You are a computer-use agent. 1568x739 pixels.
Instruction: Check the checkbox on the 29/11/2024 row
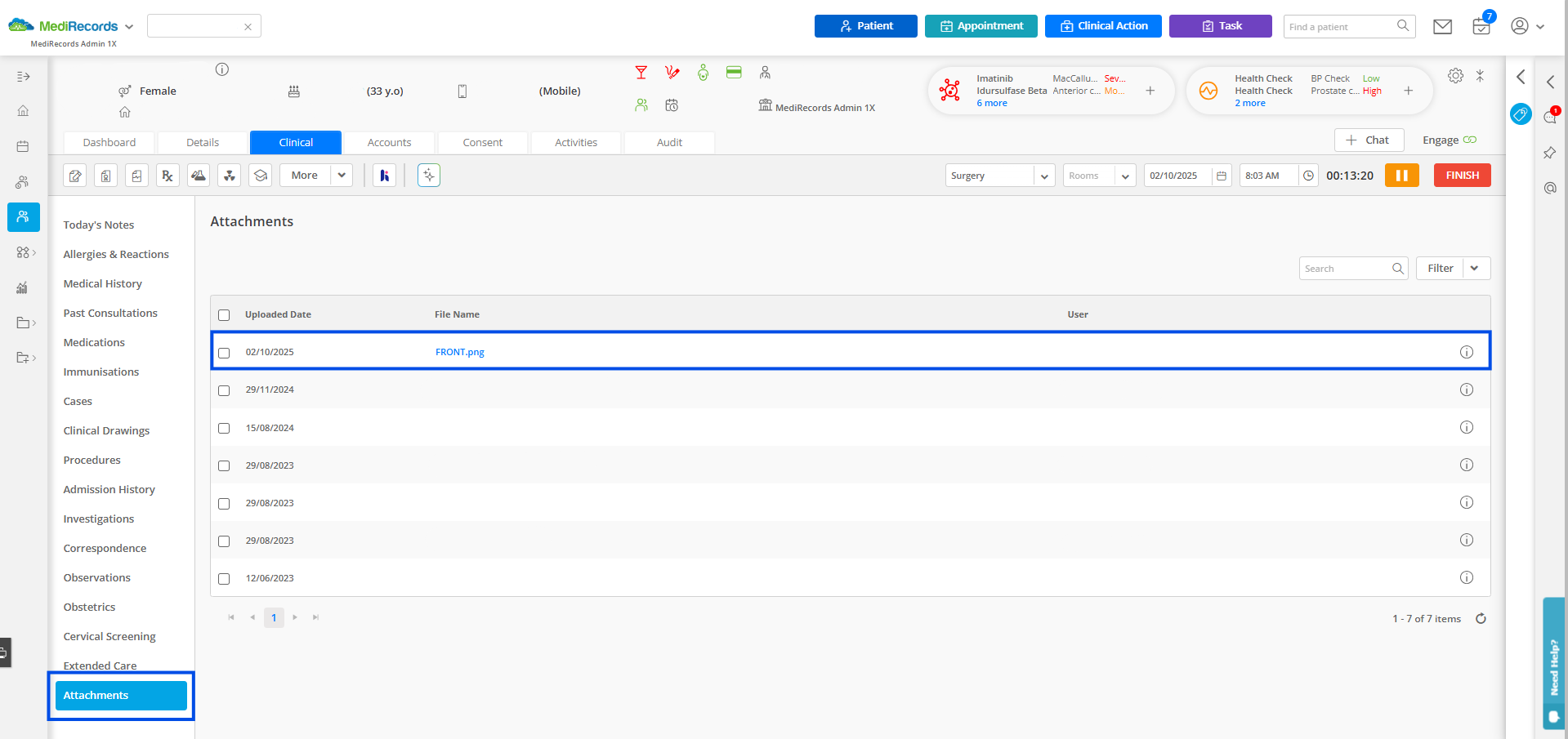224,390
